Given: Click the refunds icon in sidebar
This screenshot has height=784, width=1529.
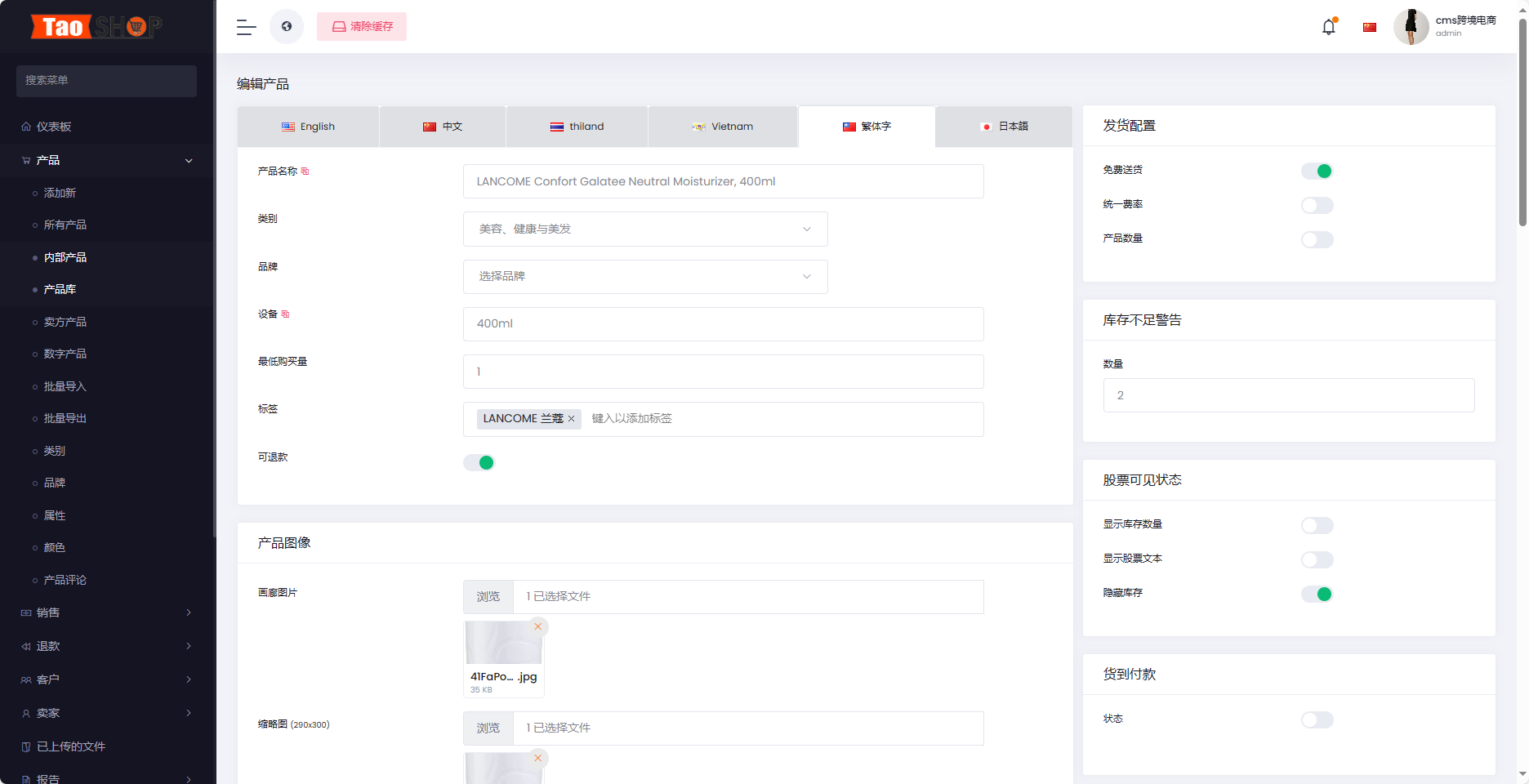Looking at the screenshot, I should coord(26,646).
